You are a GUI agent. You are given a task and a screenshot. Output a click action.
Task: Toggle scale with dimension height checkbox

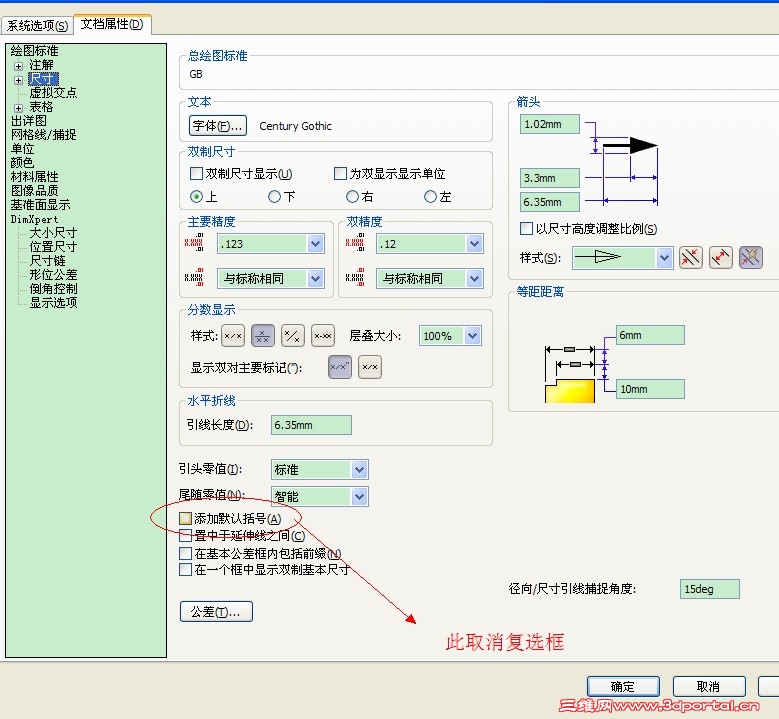[x=526, y=229]
